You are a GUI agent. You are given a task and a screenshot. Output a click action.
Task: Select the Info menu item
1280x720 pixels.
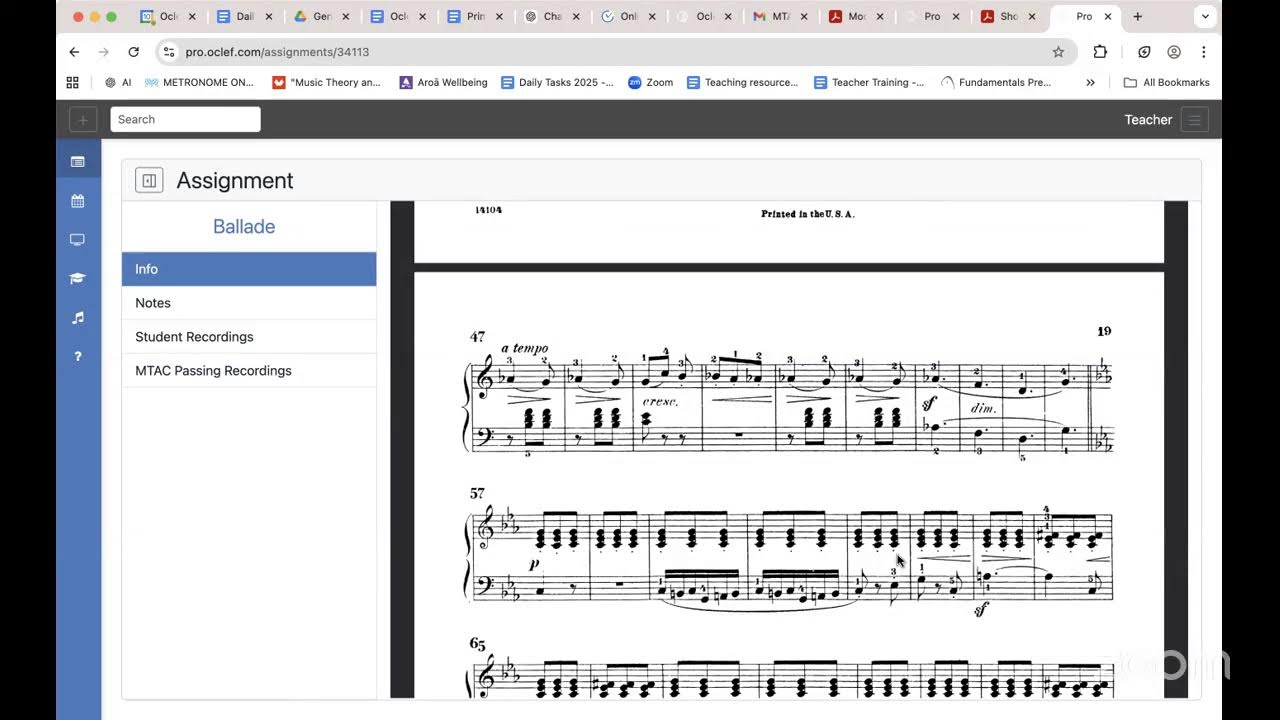click(x=249, y=269)
